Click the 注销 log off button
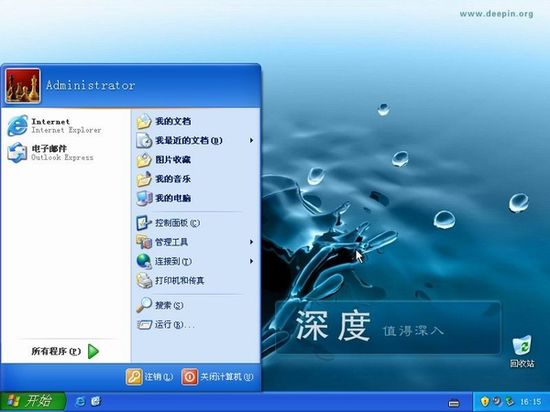 tap(149, 377)
